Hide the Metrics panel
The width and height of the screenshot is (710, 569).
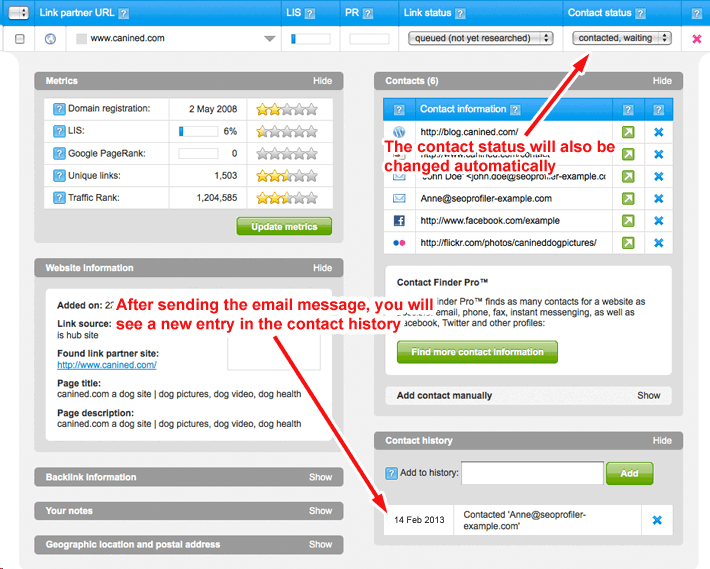click(x=322, y=81)
